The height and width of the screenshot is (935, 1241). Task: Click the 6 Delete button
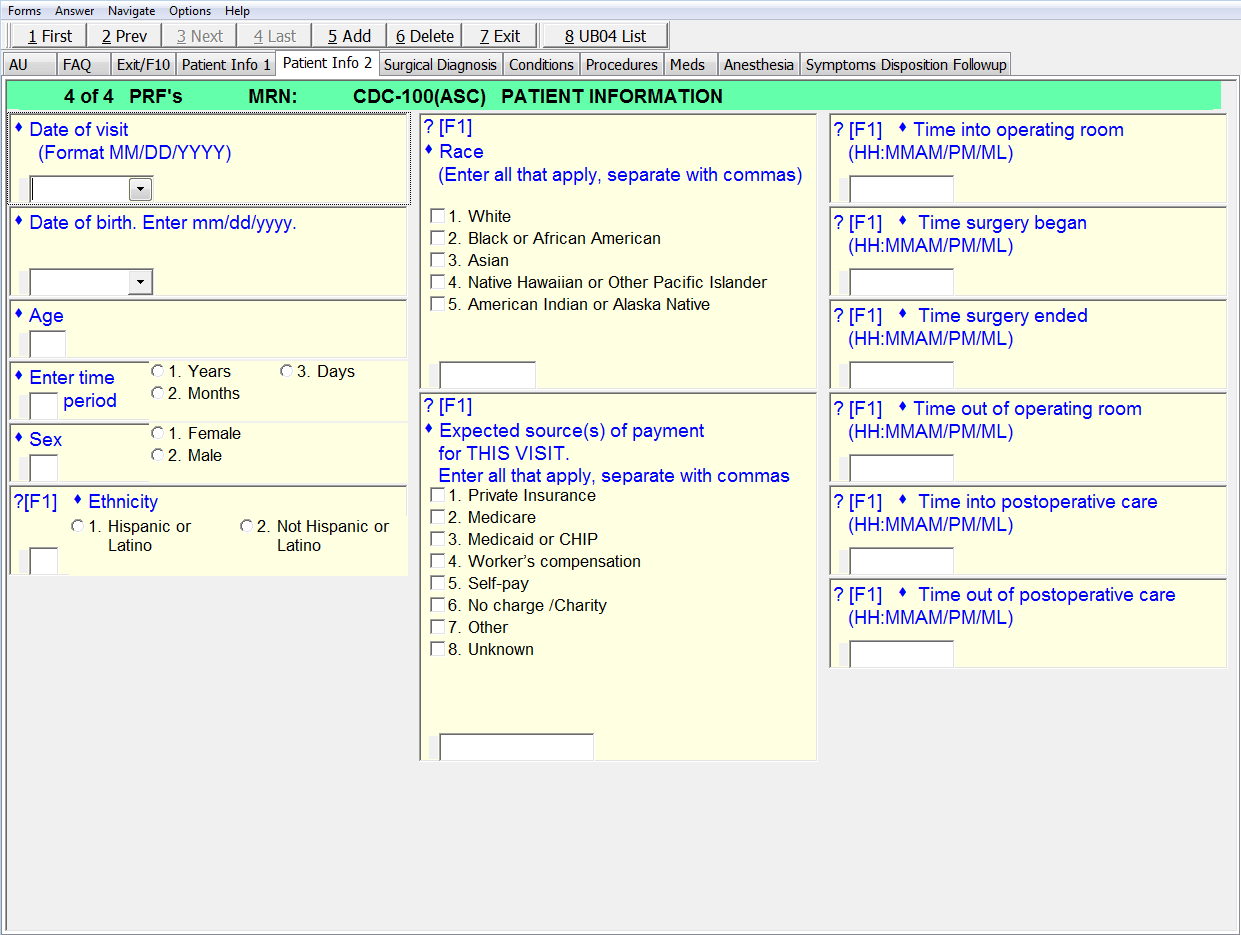point(424,36)
